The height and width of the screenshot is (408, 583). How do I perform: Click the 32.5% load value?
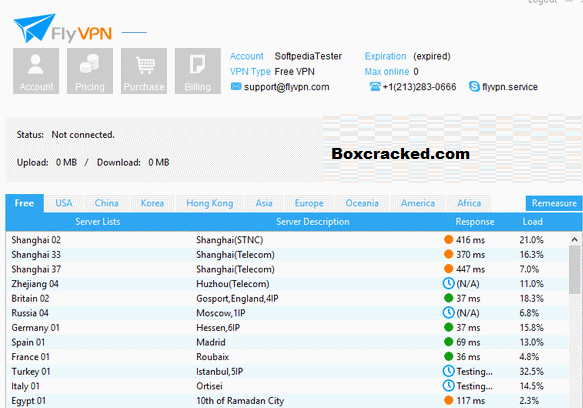[531, 371]
